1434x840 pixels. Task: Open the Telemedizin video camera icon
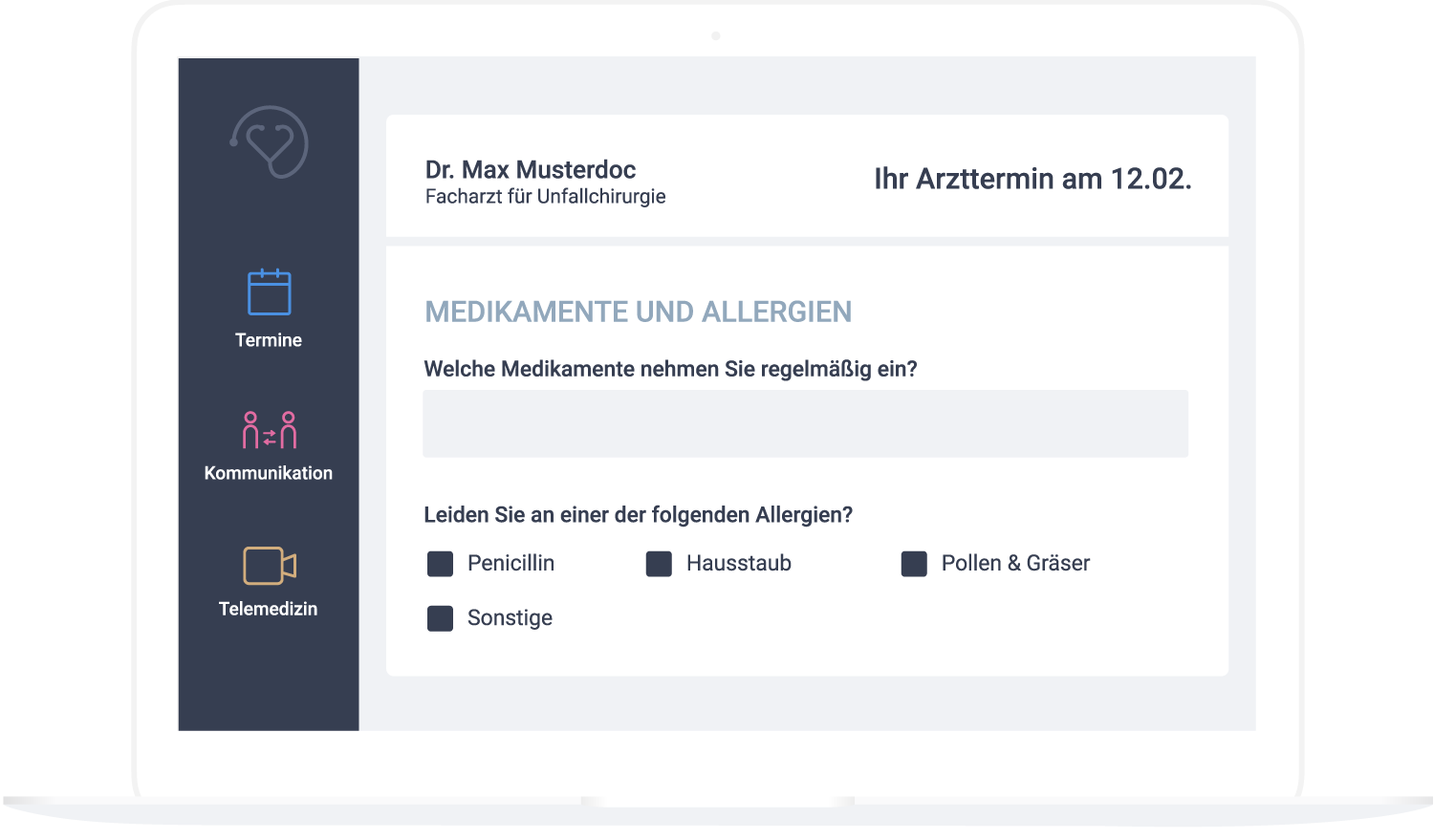(x=269, y=566)
